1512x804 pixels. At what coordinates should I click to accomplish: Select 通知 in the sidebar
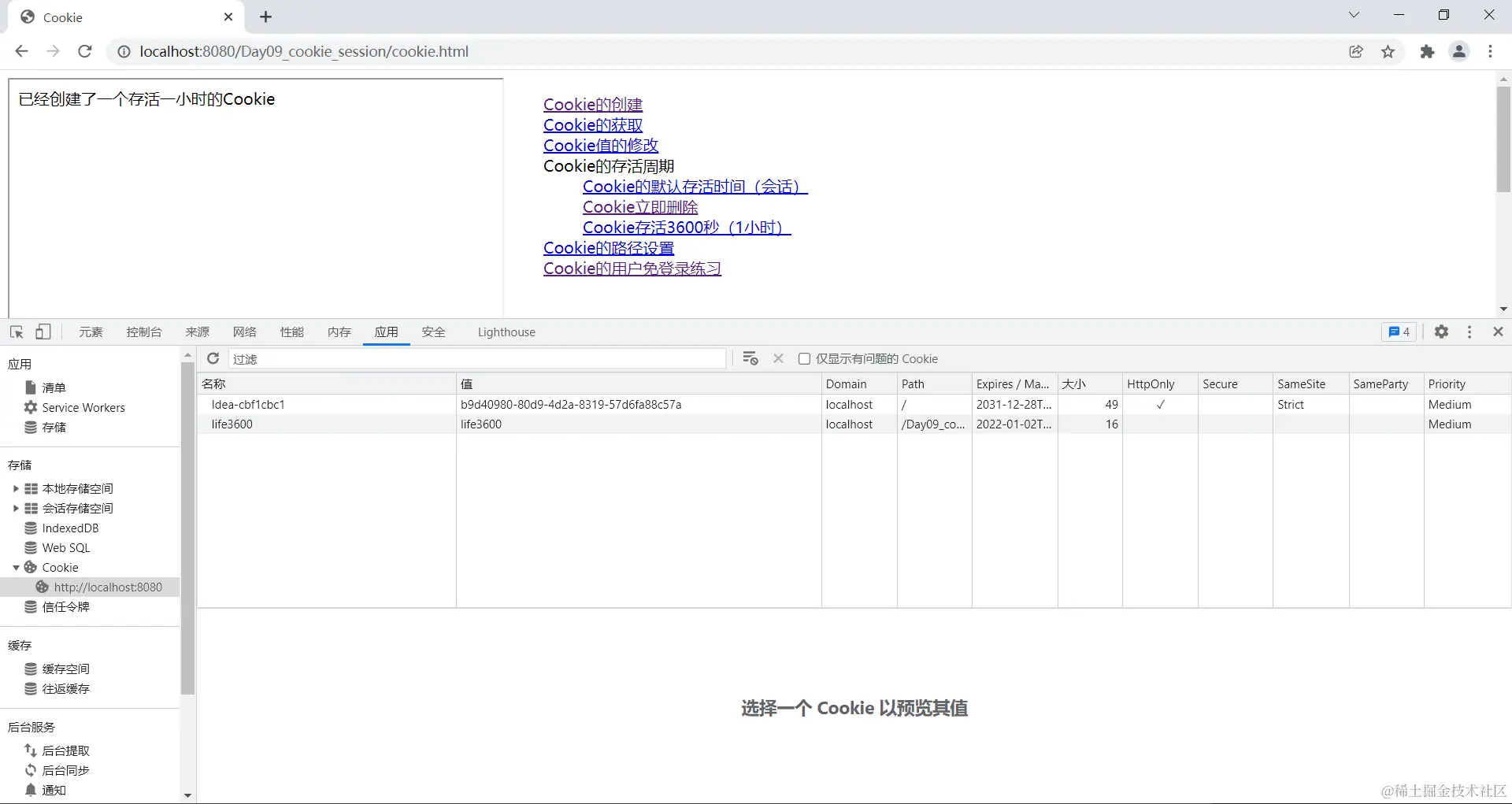(54, 790)
